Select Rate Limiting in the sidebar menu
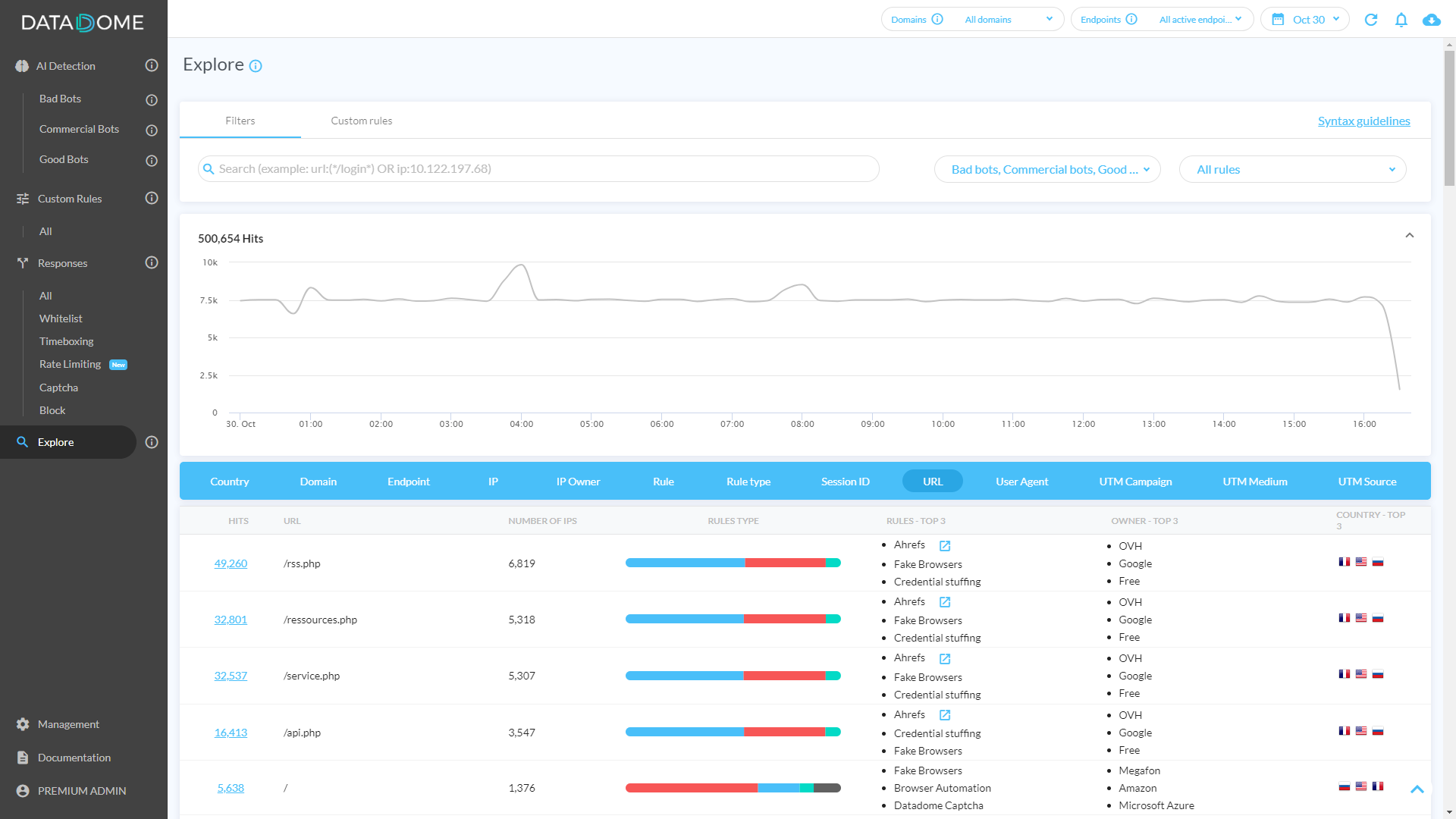This screenshot has height=819, width=1456. click(x=70, y=364)
